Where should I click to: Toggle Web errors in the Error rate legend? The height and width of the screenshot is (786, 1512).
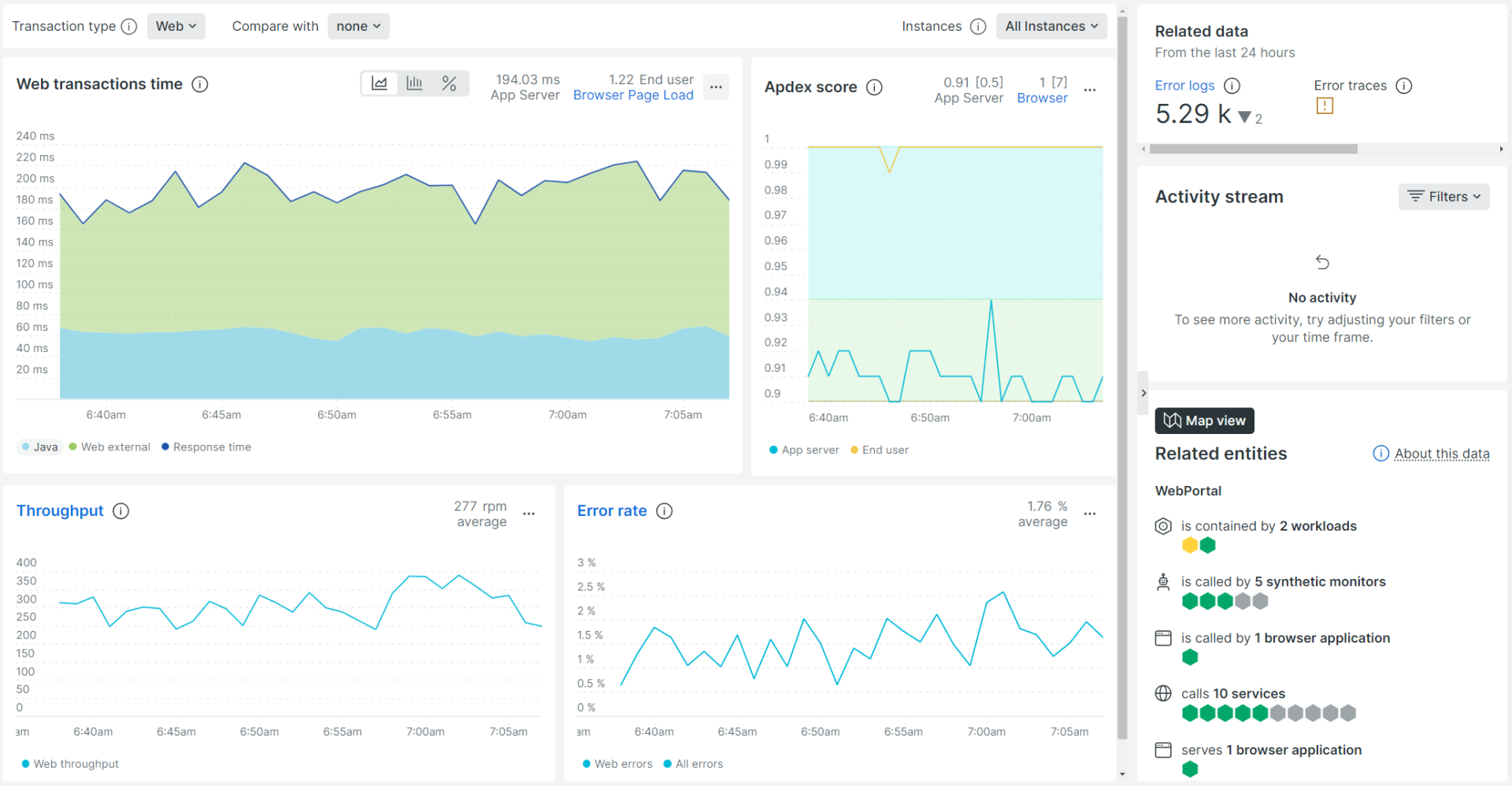click(x=617, y=763)
